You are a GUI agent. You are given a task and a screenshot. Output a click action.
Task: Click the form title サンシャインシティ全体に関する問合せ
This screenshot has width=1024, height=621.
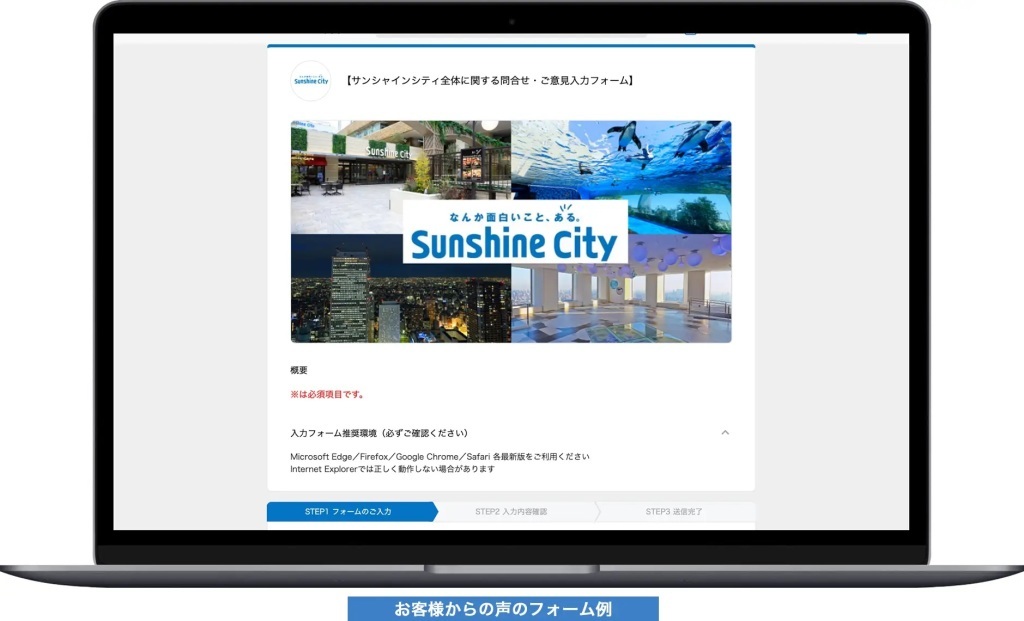[x=490, y=80]
